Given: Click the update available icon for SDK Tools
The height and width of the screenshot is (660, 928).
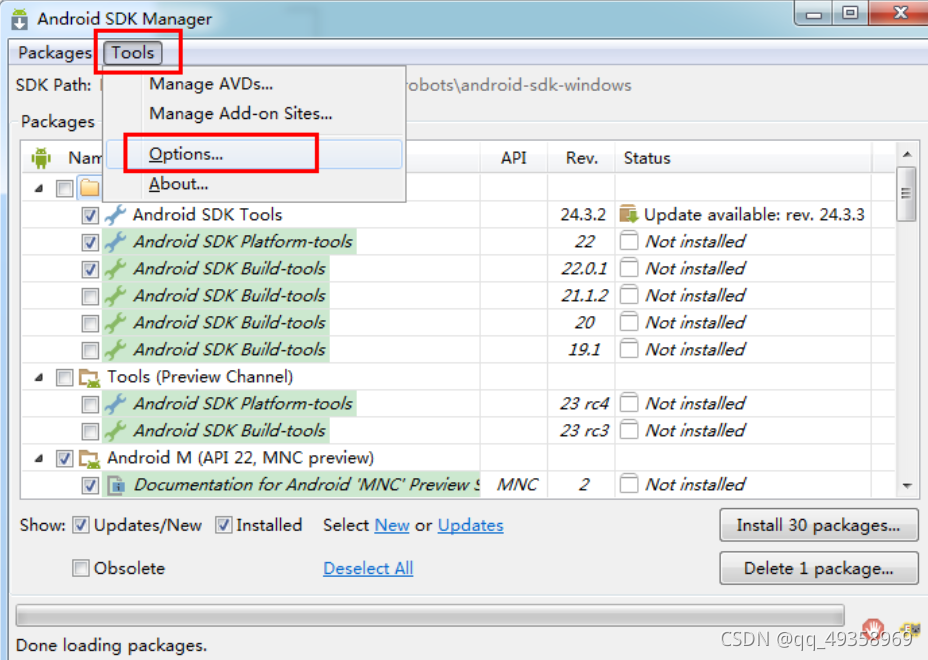Looking at the screenshot, I should (628, 214).
